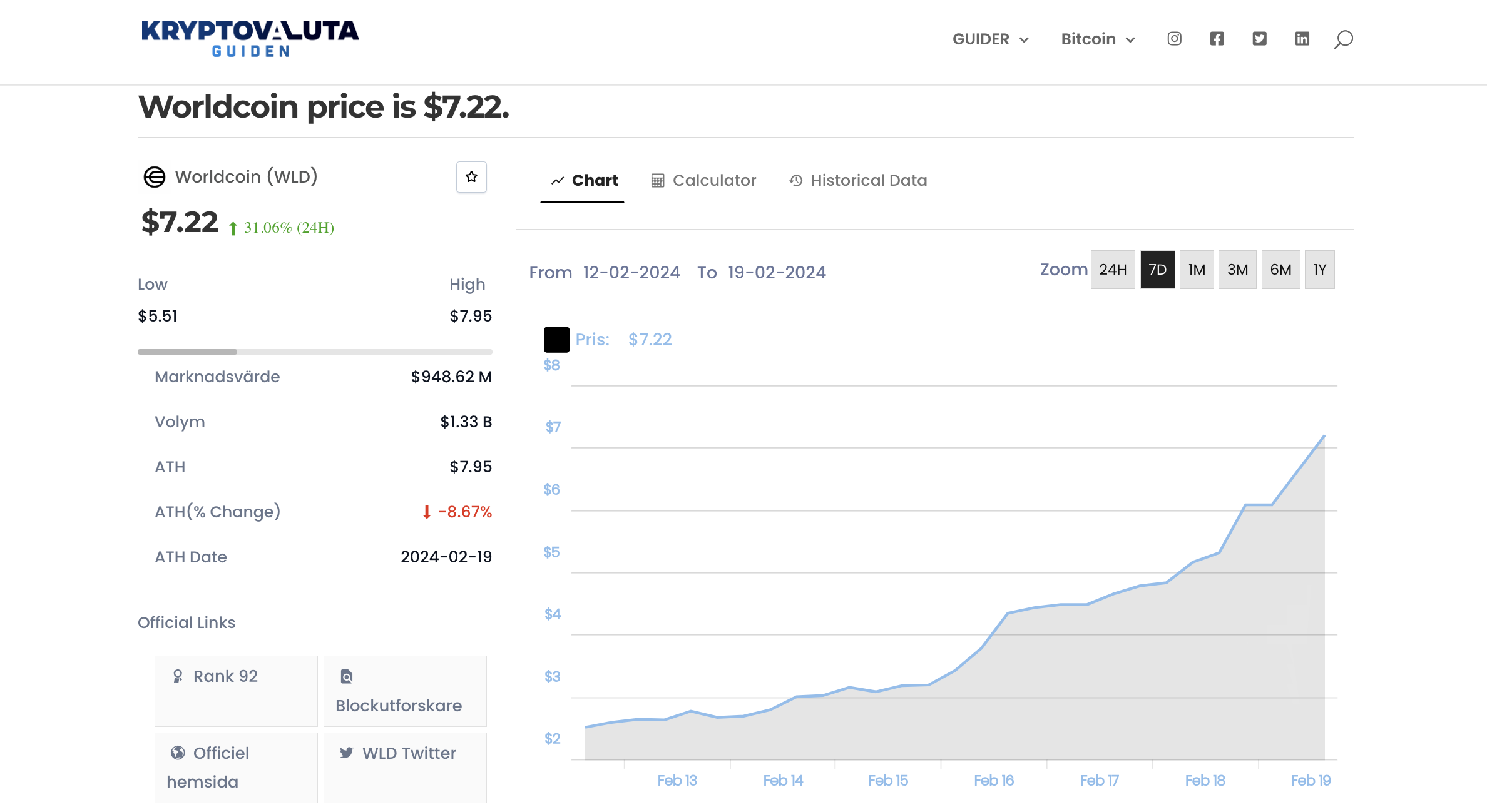Click the From date 12-02-2024 field
This screenshot has height=812, width=1487.
click(631, 273)
